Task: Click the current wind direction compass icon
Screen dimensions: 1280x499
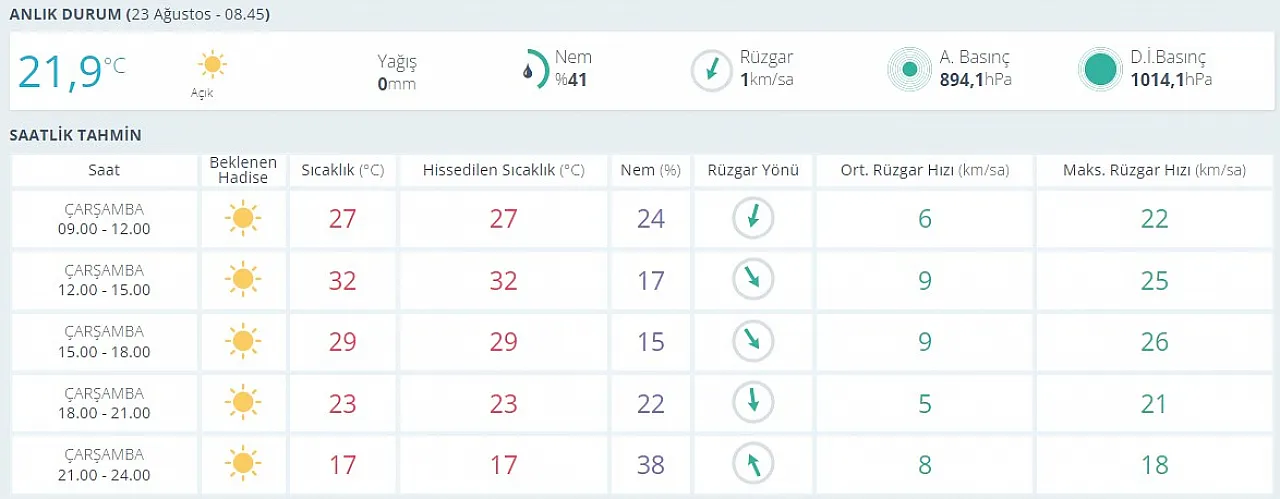Action: coord(712,70)
